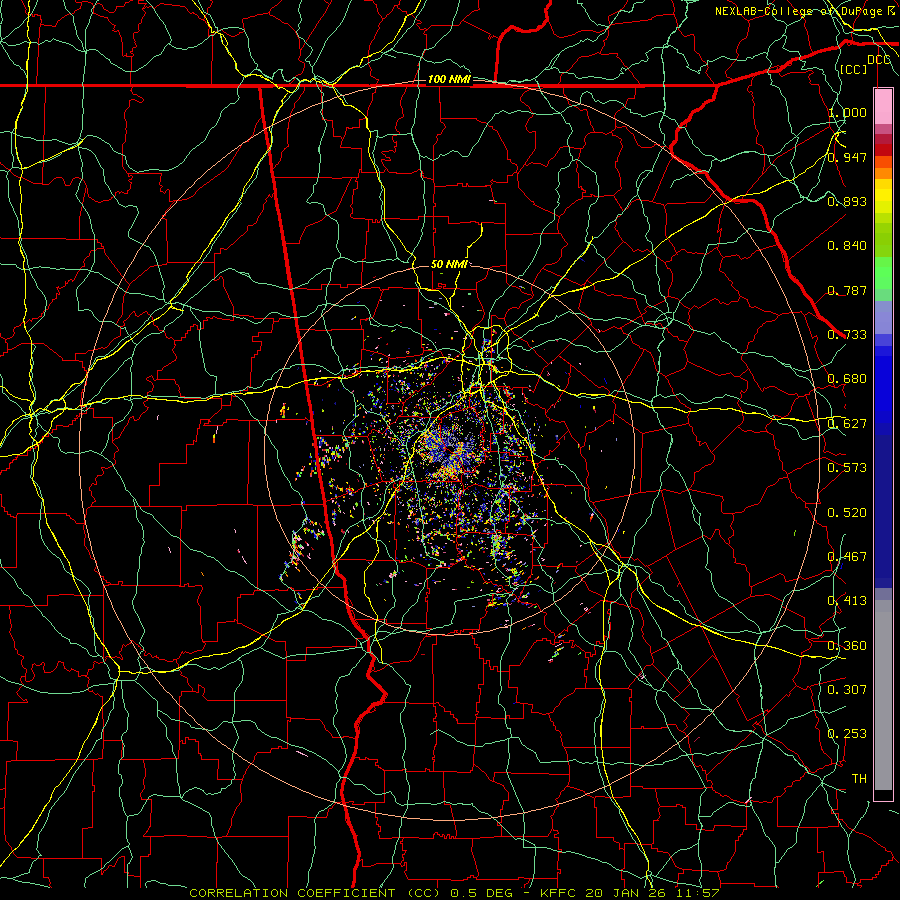The image size is (900, 900).
Task: Click the CORRELATION COEFFICIENT caption at the bottom
Action: pyautogui.click(x=454, y=893)
